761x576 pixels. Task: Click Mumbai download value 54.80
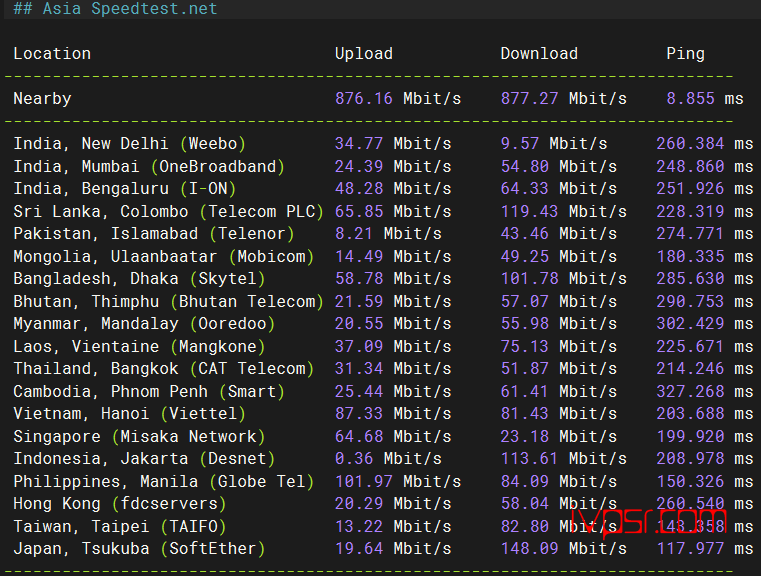point(525,166)
